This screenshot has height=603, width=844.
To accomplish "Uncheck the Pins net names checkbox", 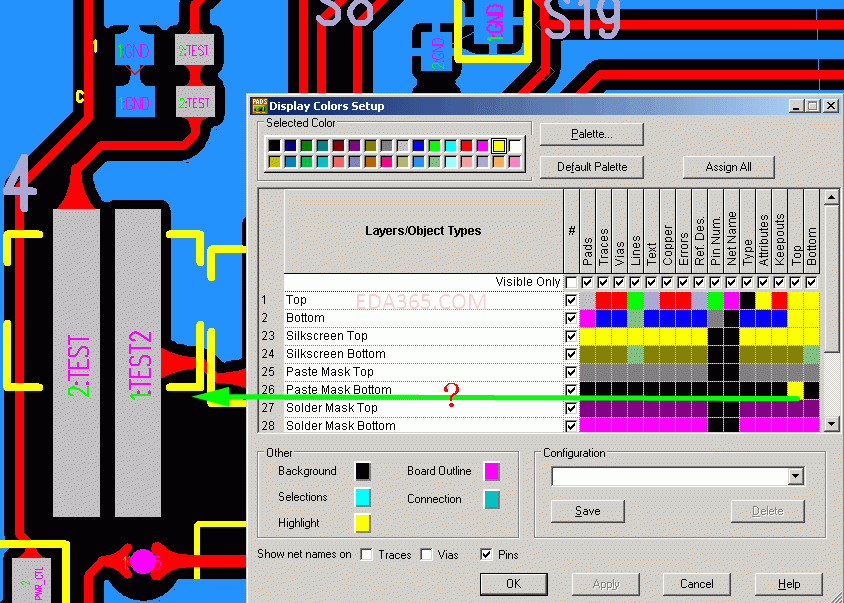I will click(x=486, y=554).
